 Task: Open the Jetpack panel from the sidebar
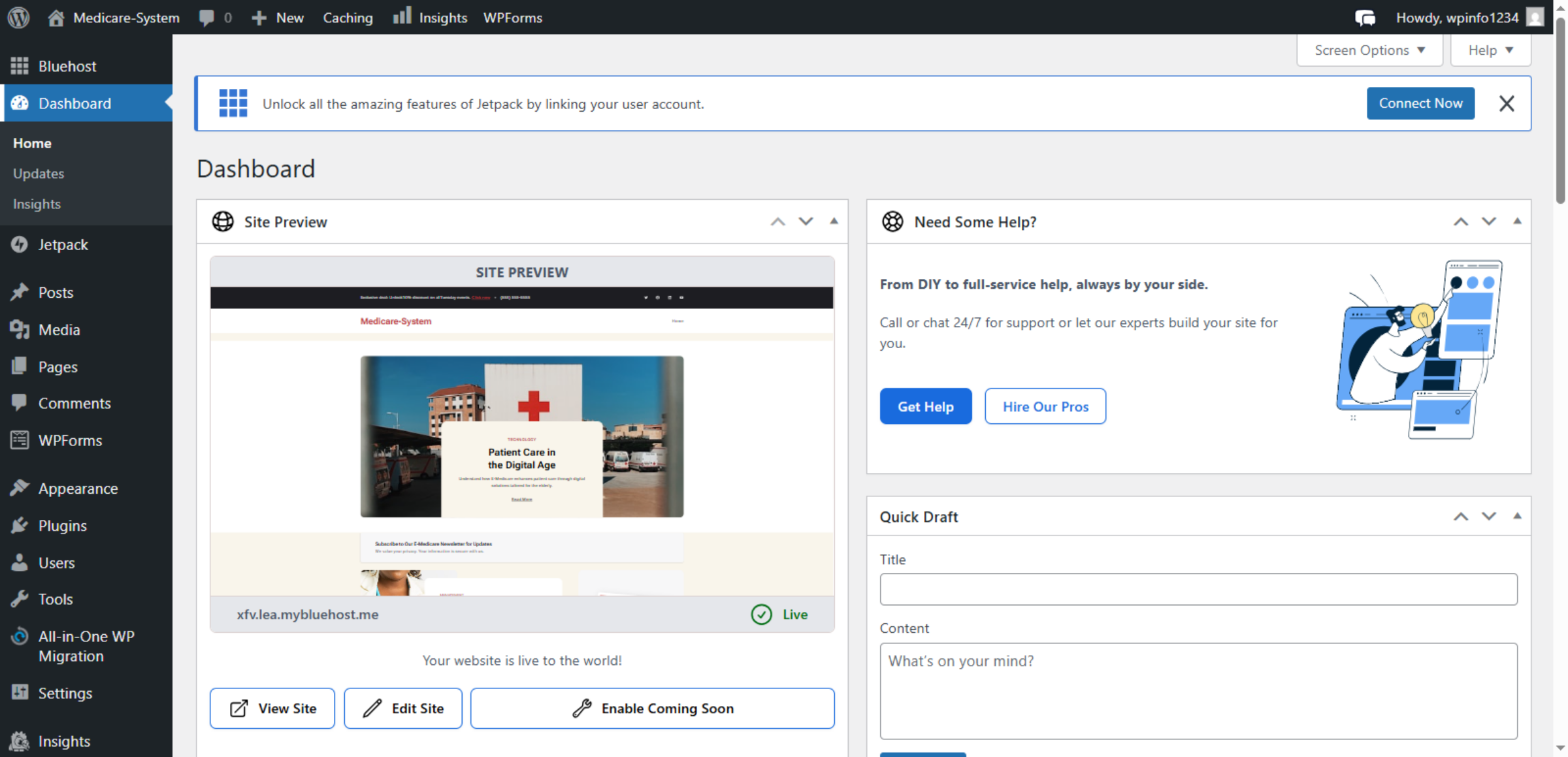[63, 244]
